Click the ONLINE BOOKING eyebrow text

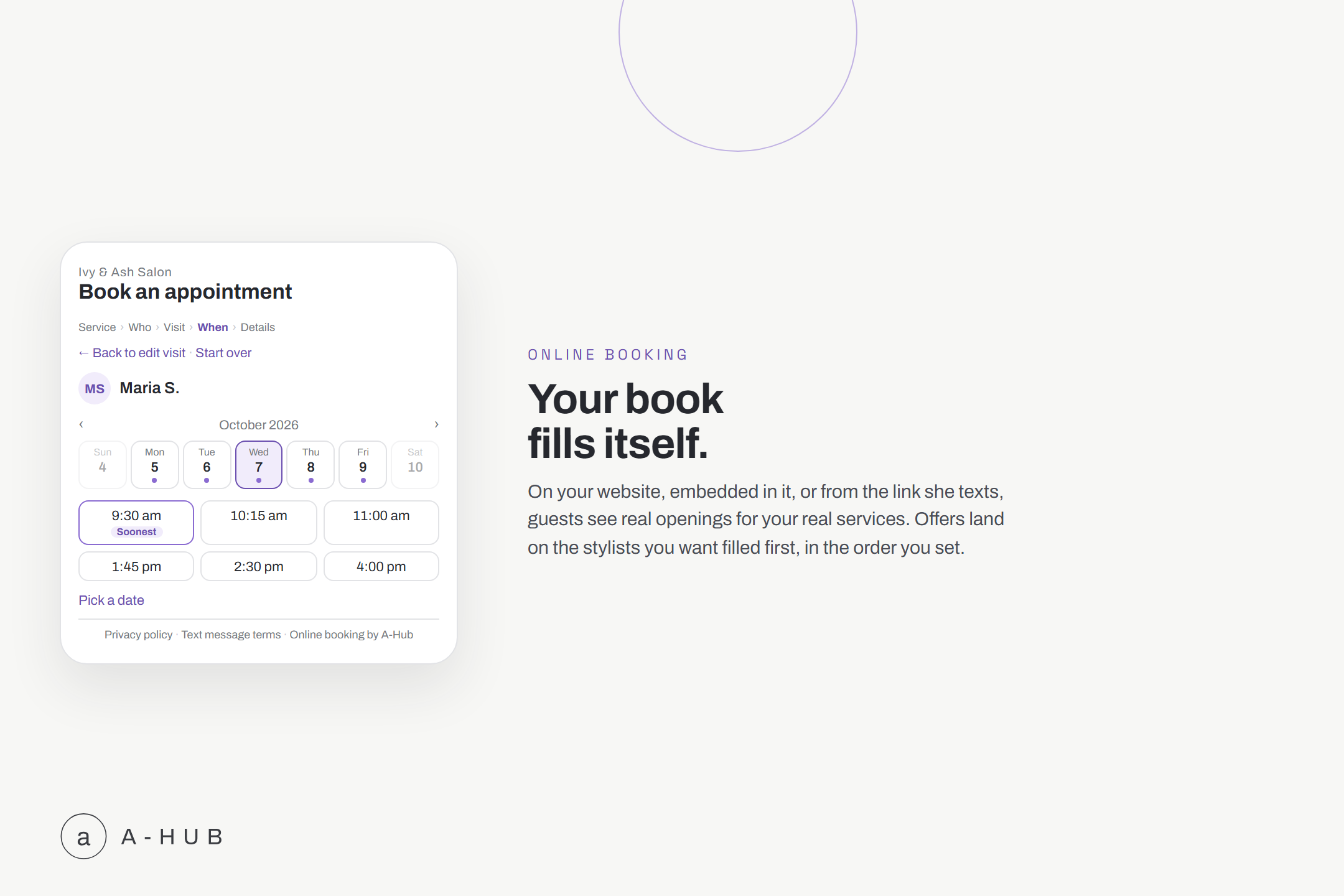click(607, 355)
